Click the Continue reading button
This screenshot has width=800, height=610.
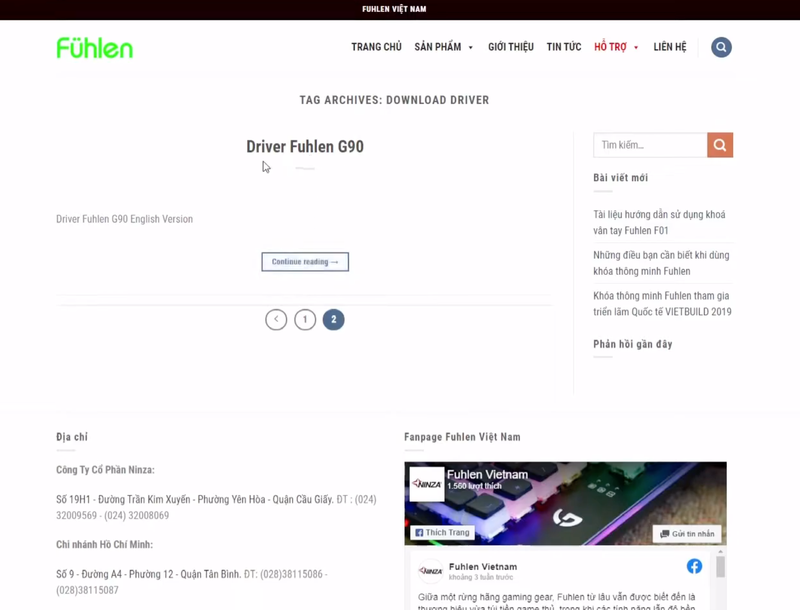click(x=305, y=262)
